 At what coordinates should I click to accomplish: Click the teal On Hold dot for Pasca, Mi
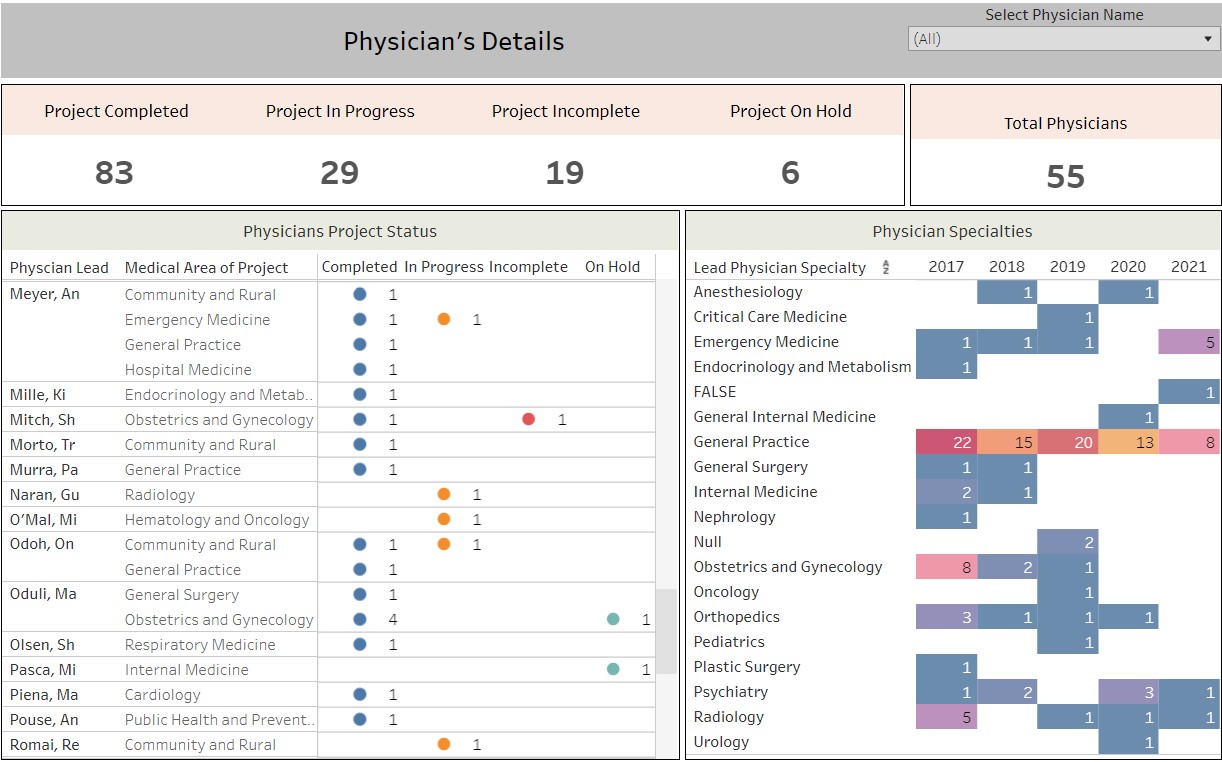pos(613,669)
